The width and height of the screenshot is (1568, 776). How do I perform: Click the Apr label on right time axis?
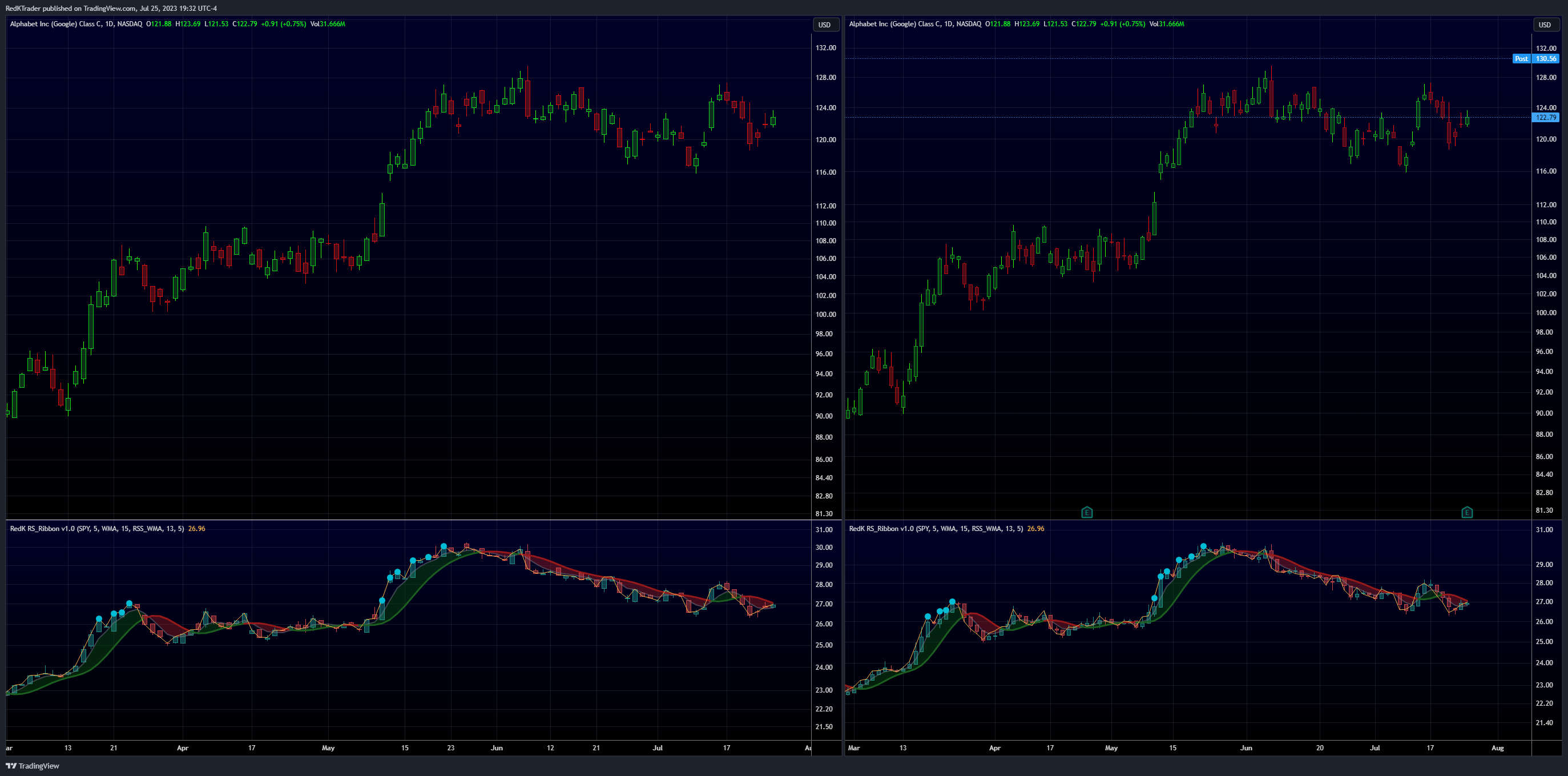pyautogui.click(x=994, y=747)
